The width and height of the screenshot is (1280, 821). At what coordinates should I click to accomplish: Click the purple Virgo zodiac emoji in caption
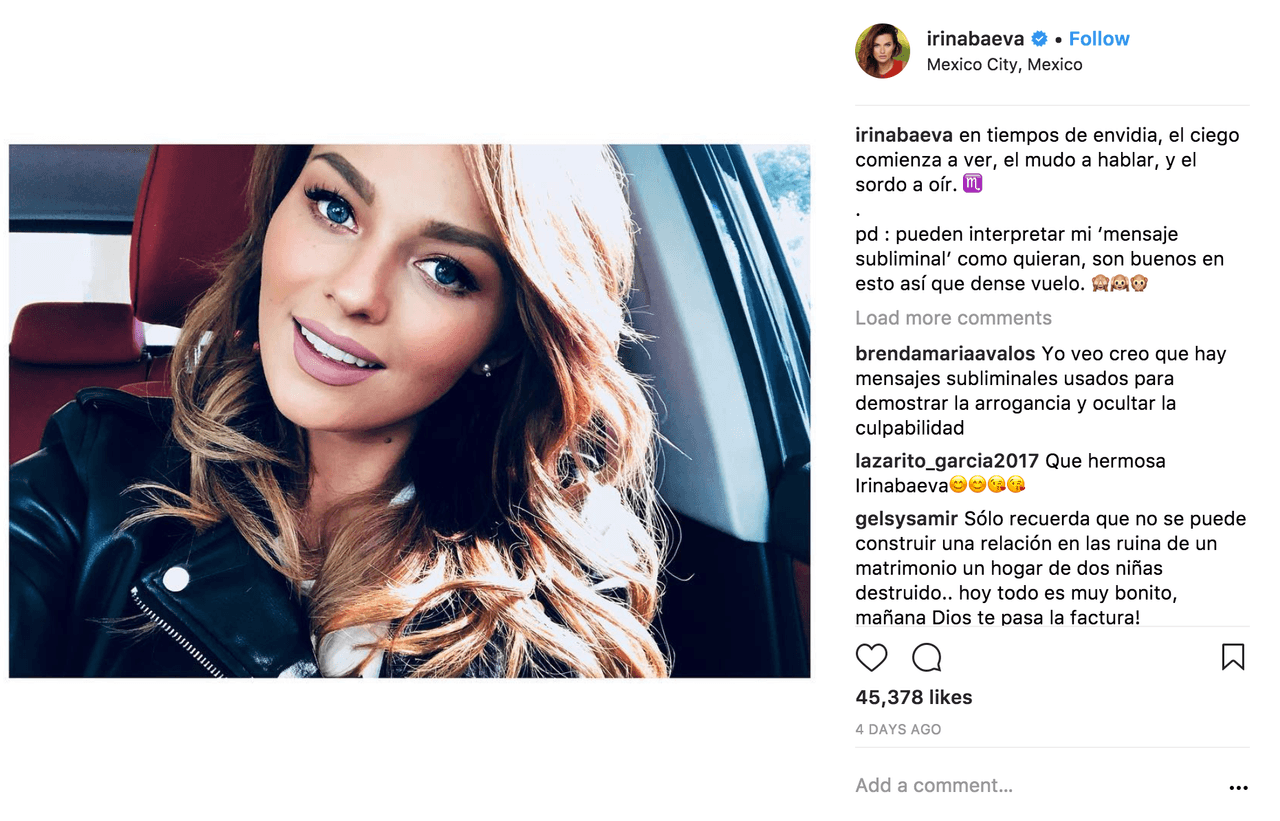(975, 183)
